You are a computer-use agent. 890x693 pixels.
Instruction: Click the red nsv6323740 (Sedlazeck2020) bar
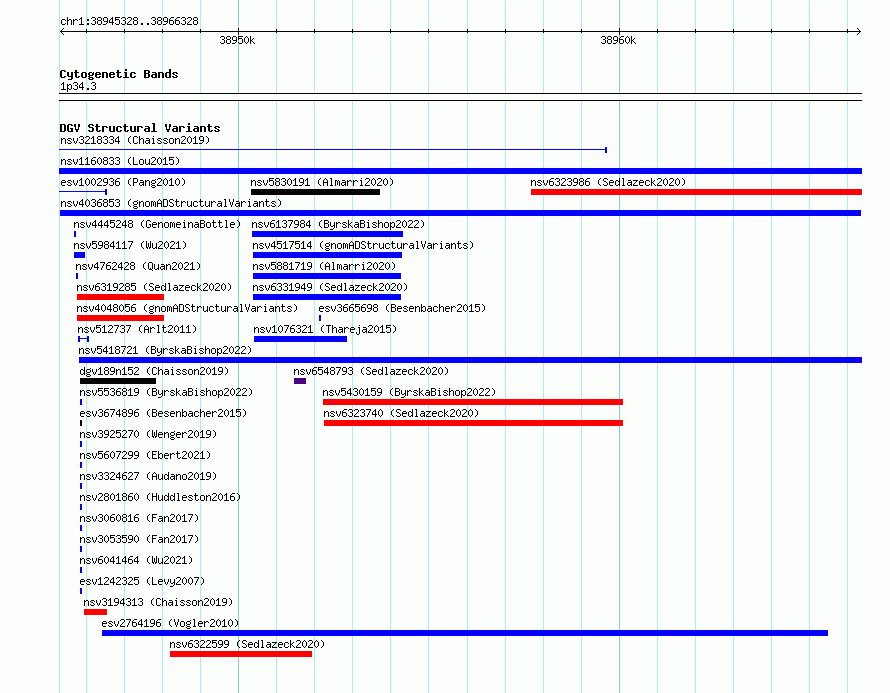tap(473, 423)
